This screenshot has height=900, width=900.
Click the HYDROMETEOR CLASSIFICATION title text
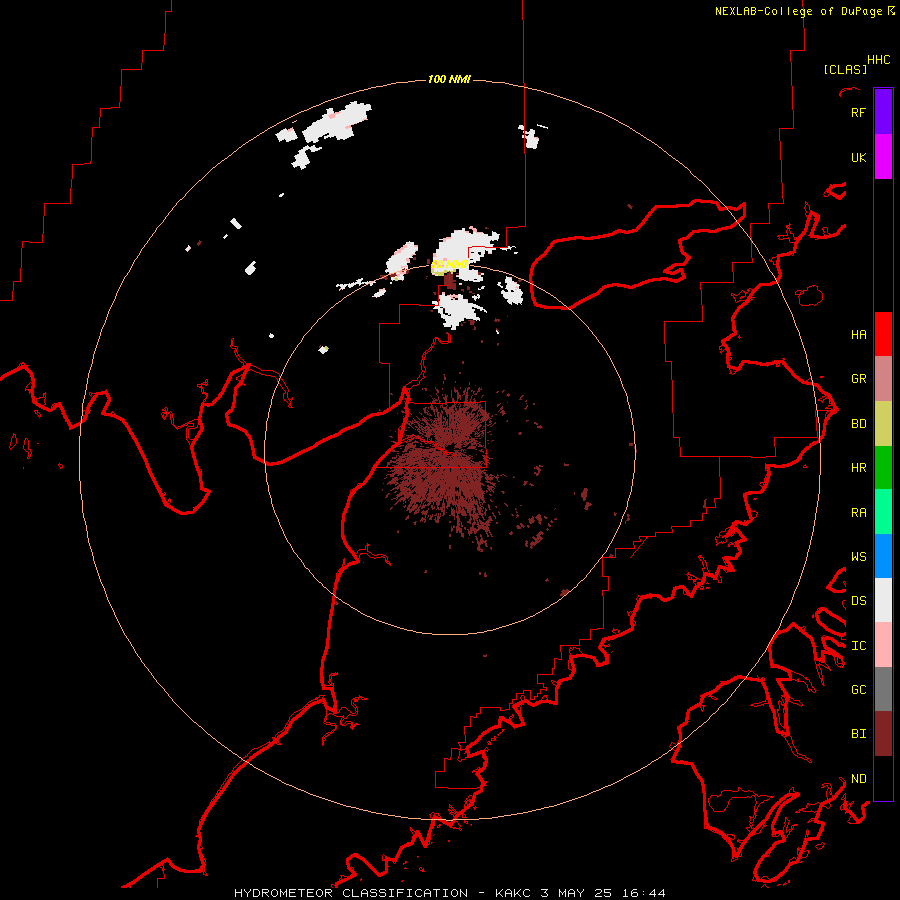pyautogui.click(x=351, y=893)
